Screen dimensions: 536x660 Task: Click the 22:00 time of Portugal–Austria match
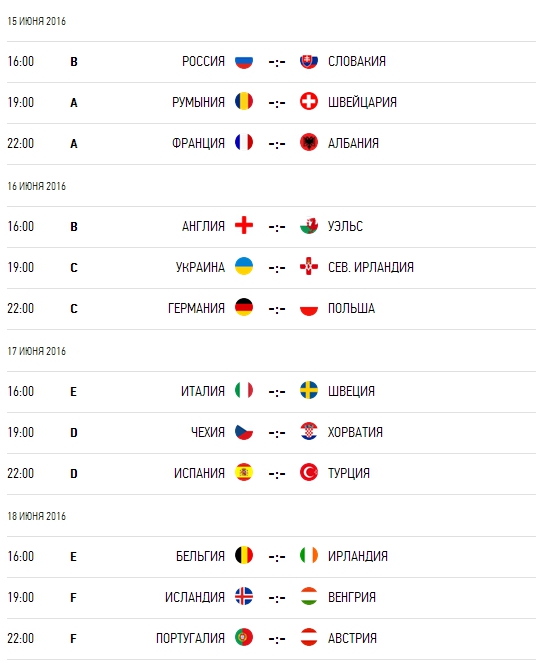pos(21,638)
